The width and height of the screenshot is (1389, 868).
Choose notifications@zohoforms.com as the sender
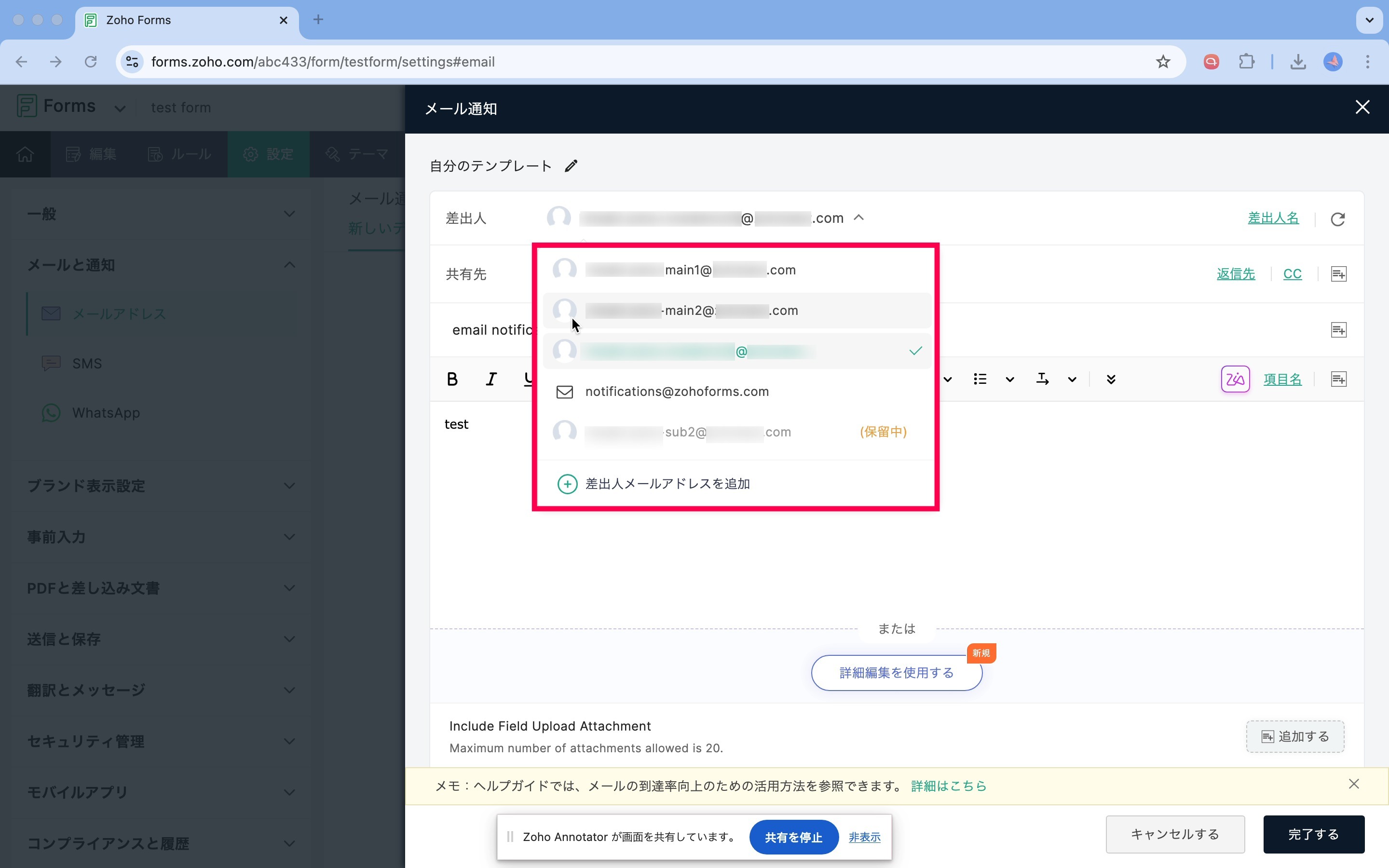coord(677,392)
